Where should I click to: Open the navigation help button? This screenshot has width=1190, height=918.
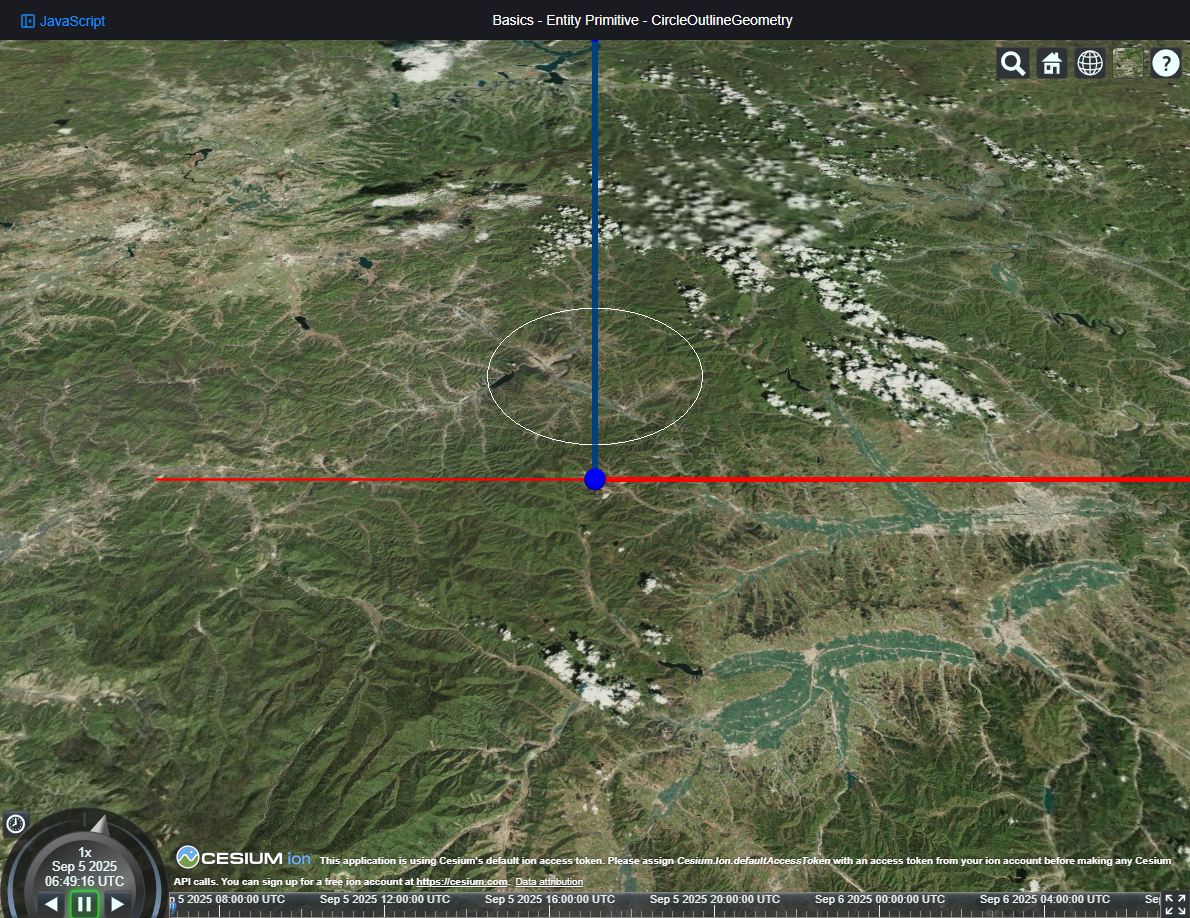click(x=1166, y=64)
